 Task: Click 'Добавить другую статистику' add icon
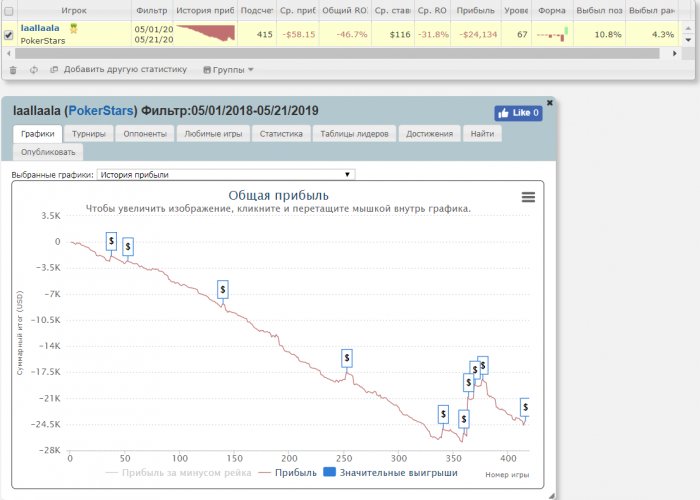pos(53,70)
